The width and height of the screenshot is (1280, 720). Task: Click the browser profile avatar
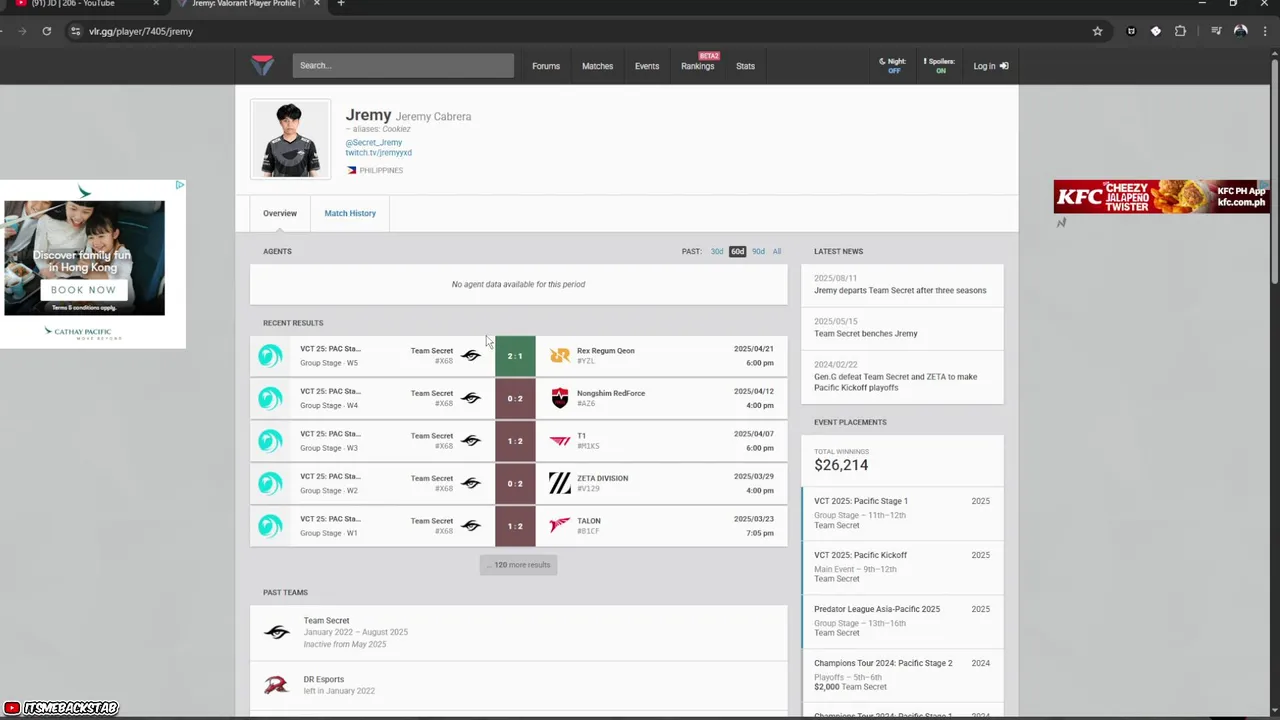coord(1240,31)
